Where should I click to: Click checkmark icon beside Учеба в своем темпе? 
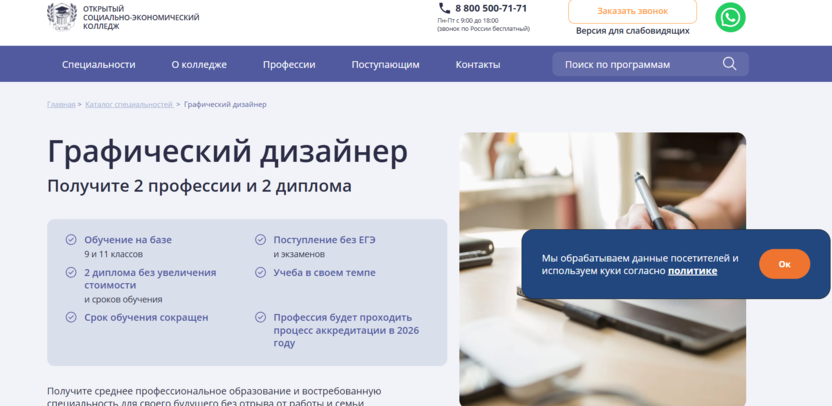[260, 273]
